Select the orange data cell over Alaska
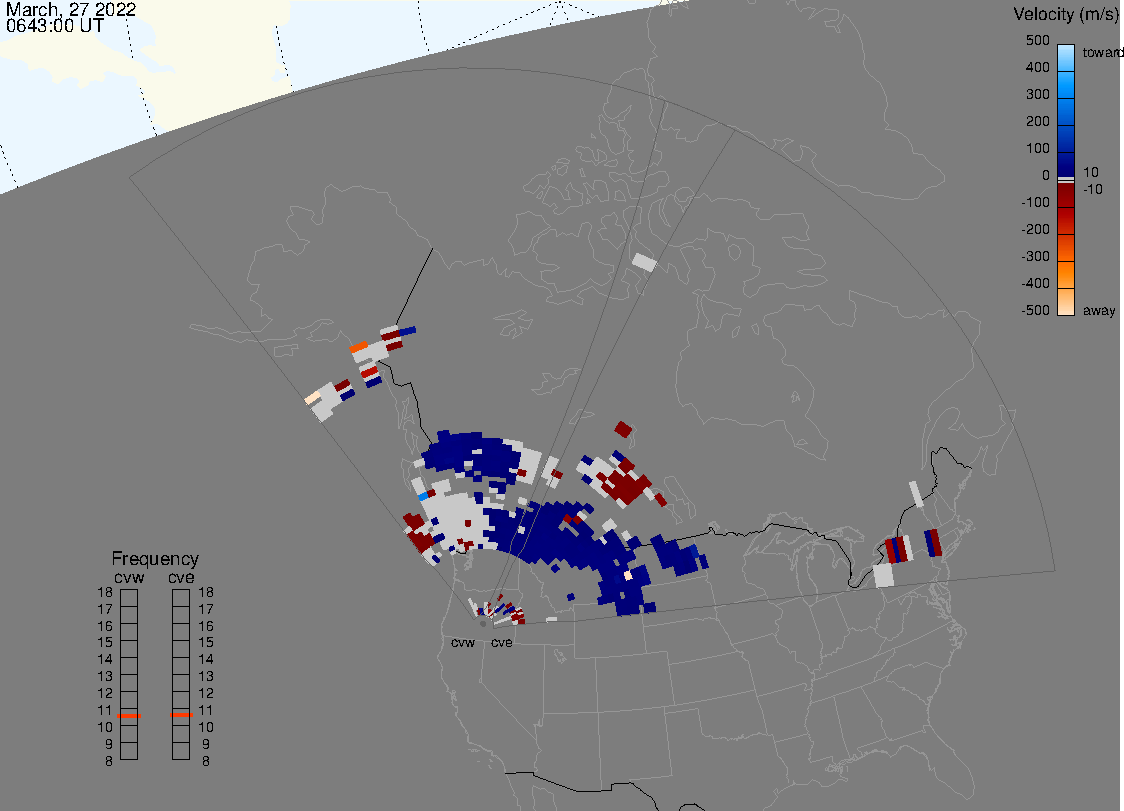The height and width of the screenshot is (811, 1124). (360, 347)
